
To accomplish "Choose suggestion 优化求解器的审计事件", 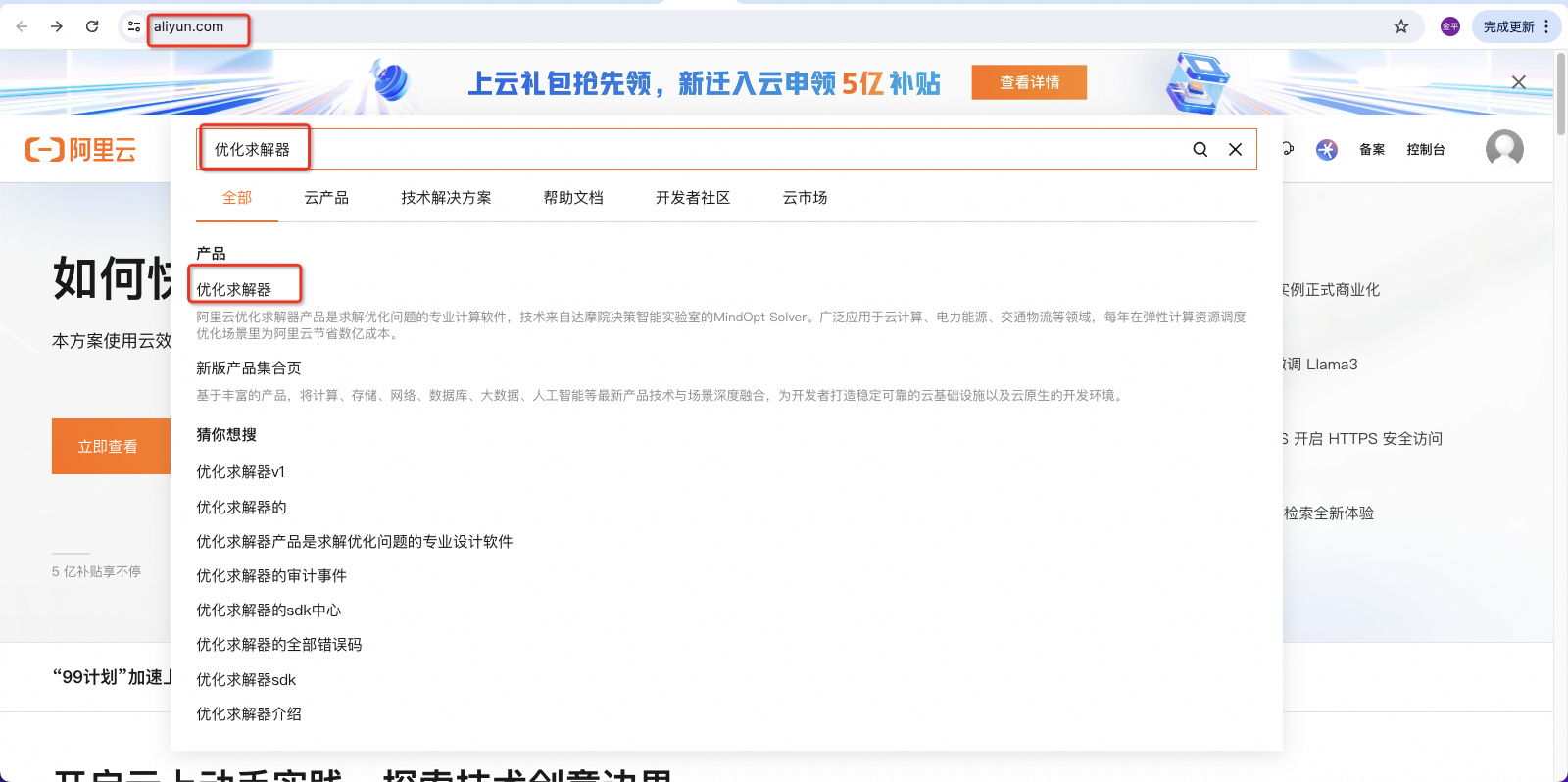I will coord(271,576).
